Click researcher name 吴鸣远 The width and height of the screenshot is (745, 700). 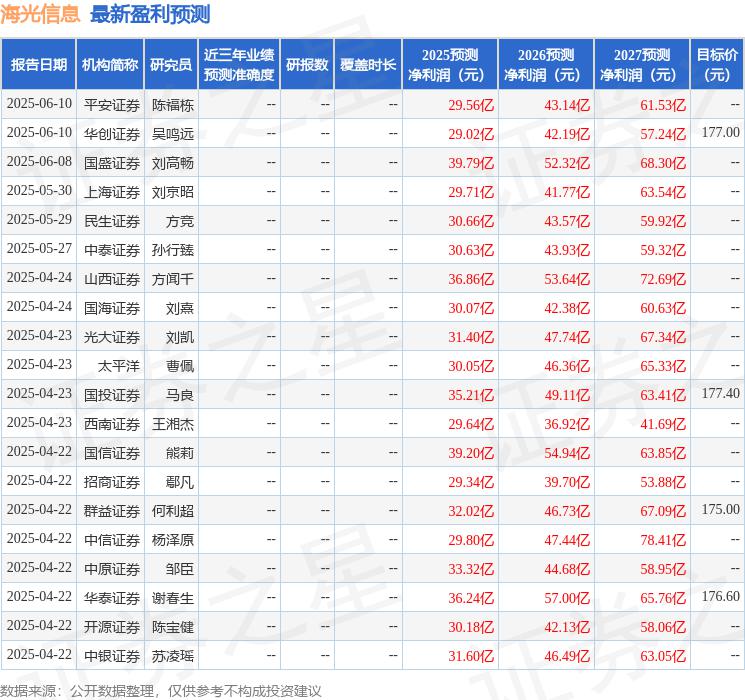point(173,134)
